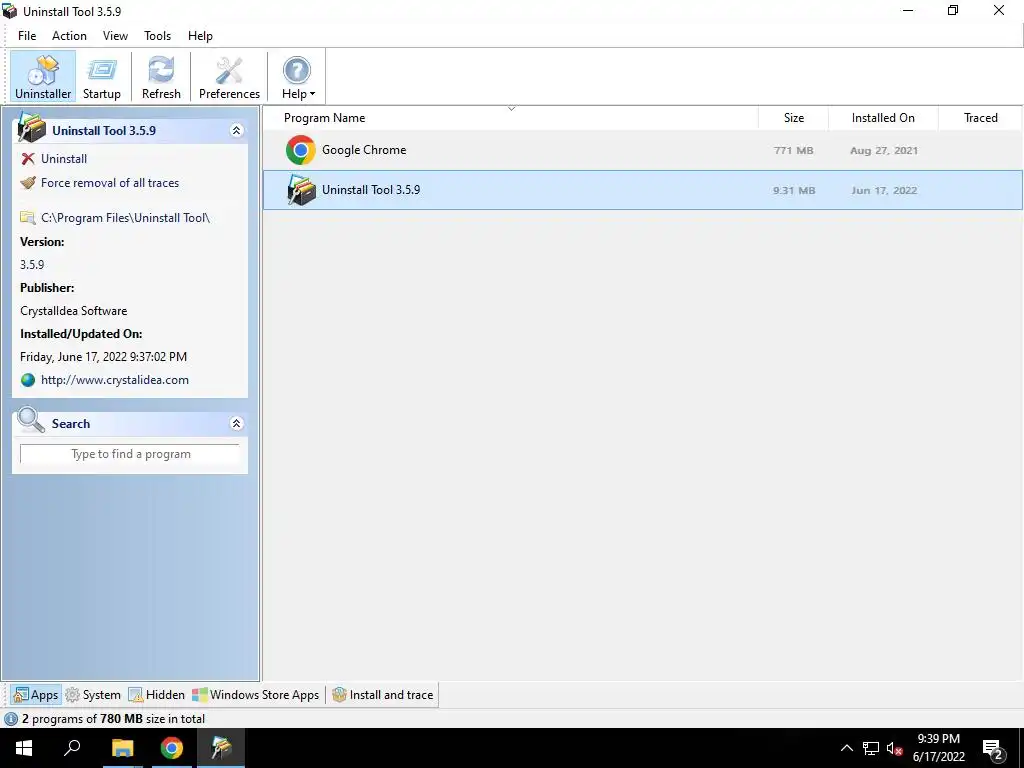Switch to the System tab
Screen dimensions: 1024x768
point(93,695)
